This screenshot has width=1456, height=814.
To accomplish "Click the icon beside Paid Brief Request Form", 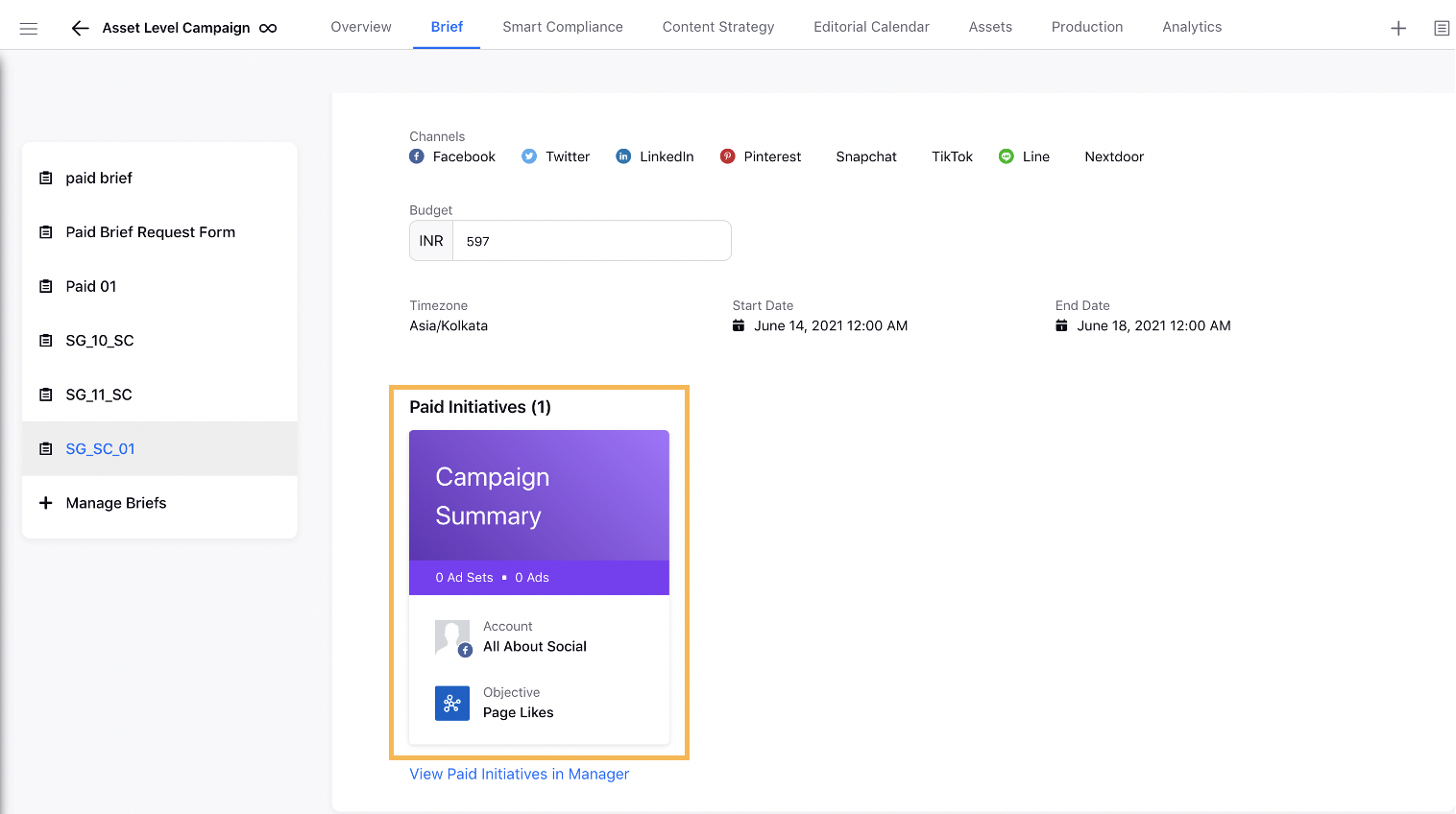I will click(45, 232).
